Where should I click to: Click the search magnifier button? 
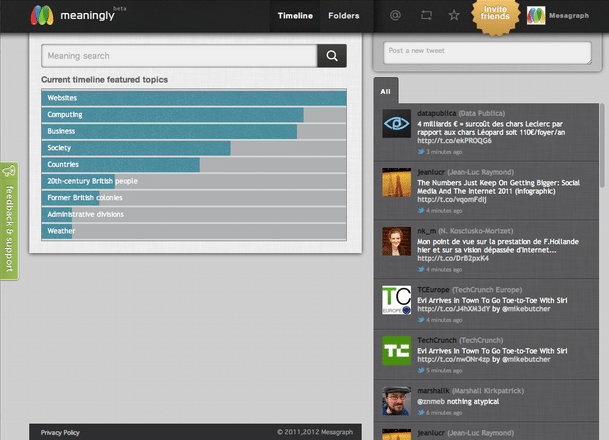click(x=332, y=56)
